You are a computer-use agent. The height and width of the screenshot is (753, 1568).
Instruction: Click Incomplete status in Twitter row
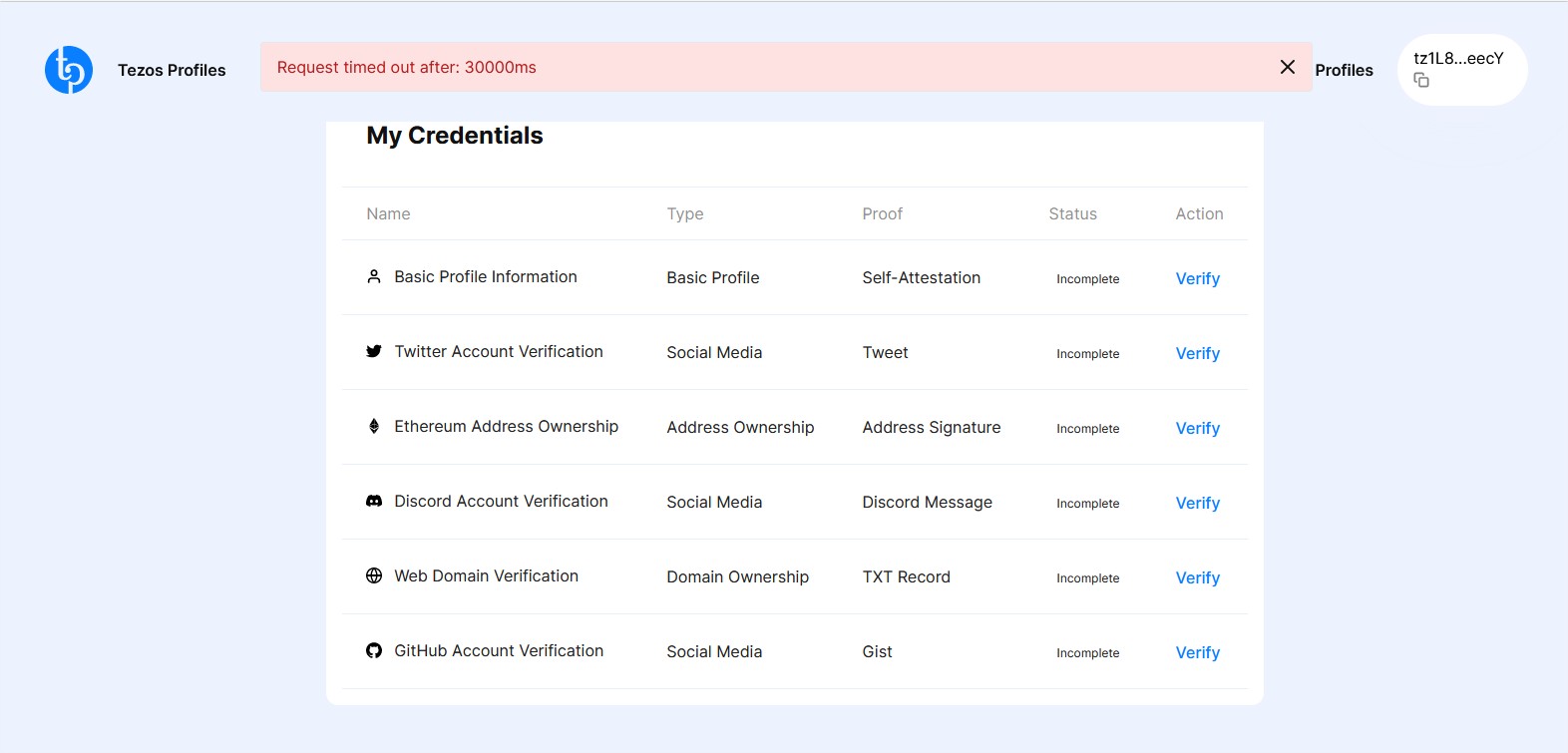1088,353
